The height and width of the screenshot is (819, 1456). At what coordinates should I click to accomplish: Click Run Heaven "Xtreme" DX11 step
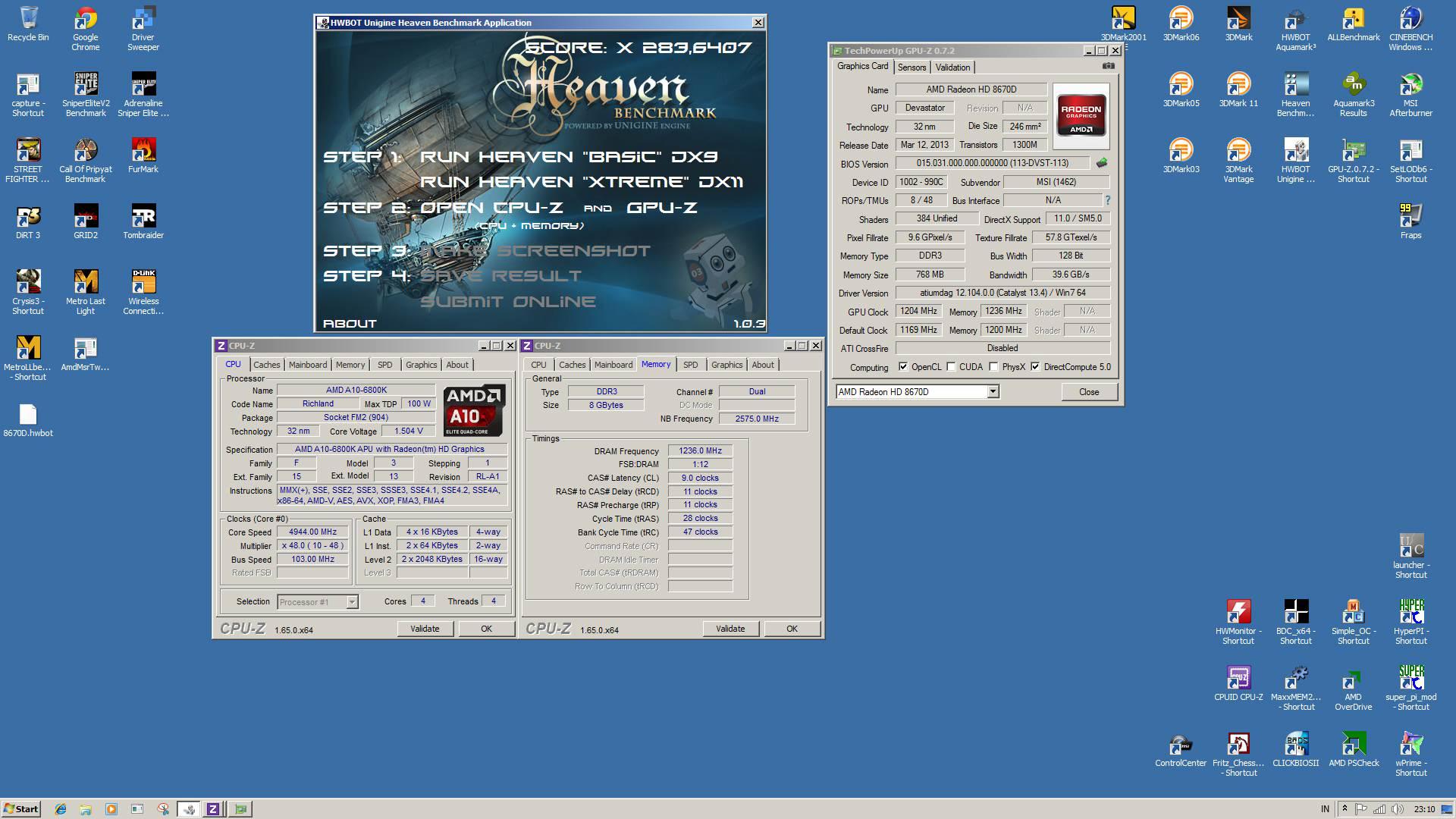(582, 182)
